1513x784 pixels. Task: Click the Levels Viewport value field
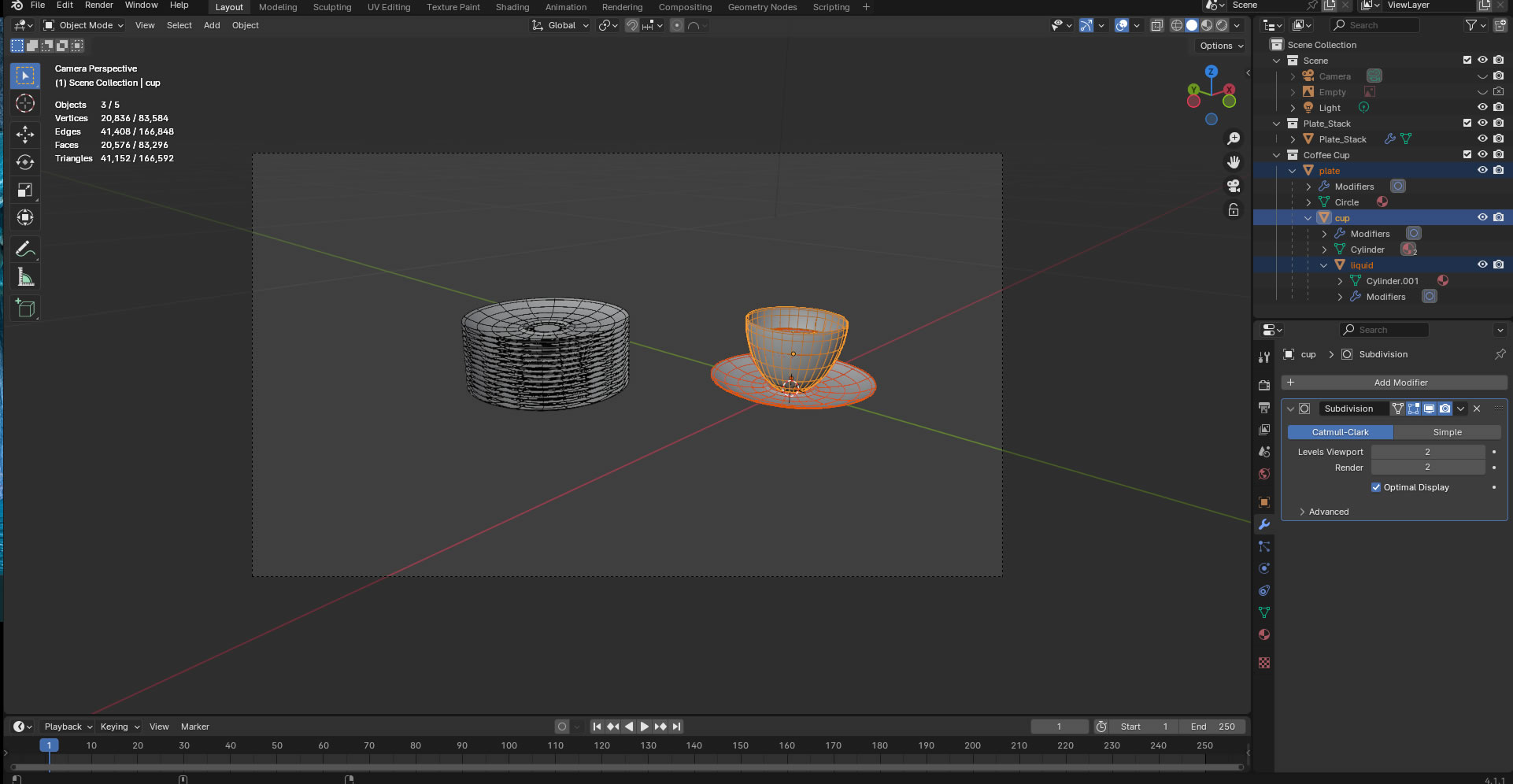click(x=1427, y=452)
